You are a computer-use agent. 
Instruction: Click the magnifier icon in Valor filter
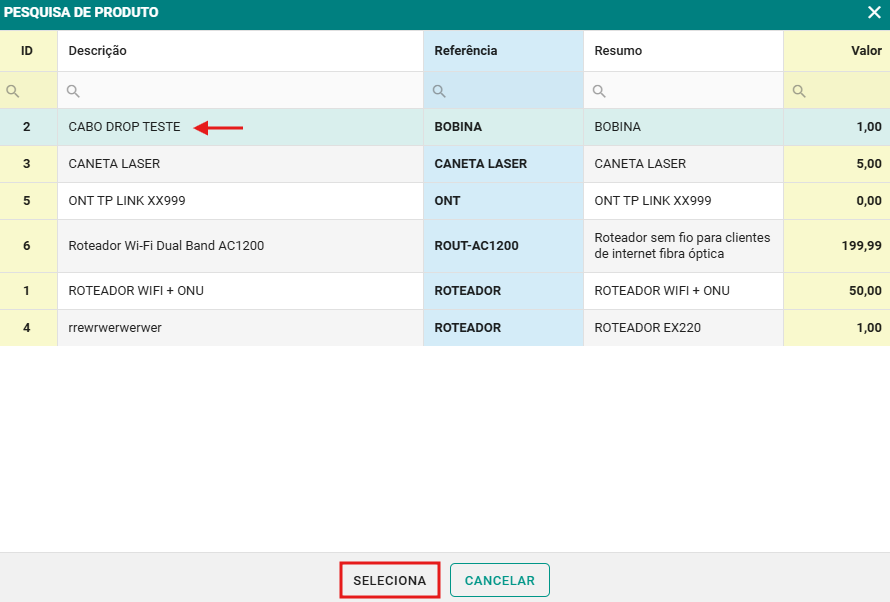click(x=798, y=91)
